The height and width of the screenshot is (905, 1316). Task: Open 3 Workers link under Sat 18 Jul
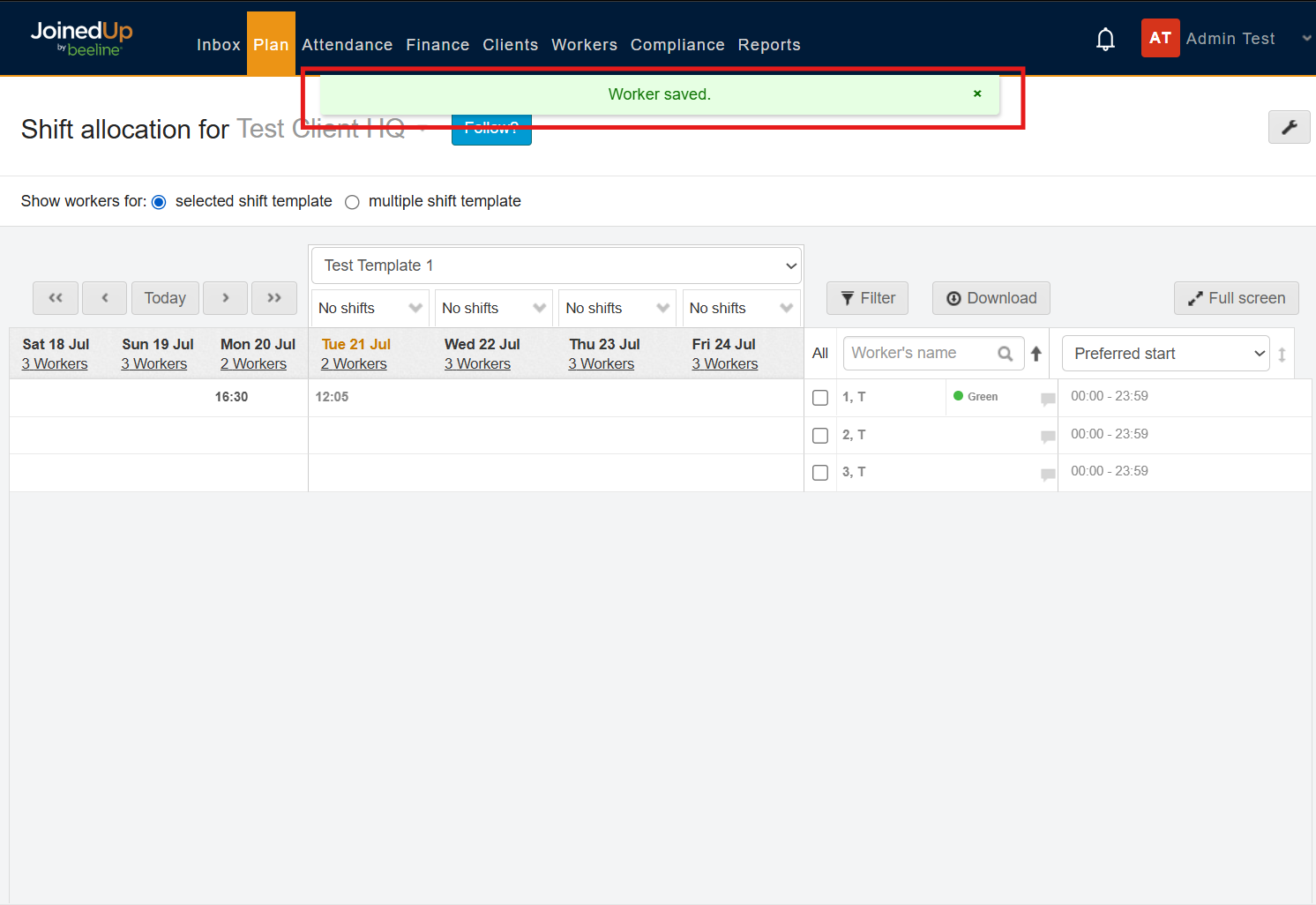coord(55,363)
